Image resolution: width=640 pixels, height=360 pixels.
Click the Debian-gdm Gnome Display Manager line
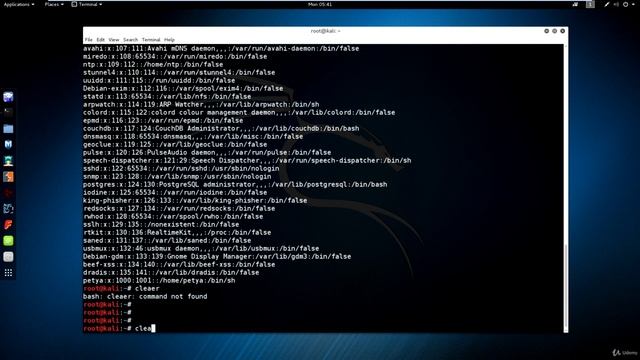point(217,256)
